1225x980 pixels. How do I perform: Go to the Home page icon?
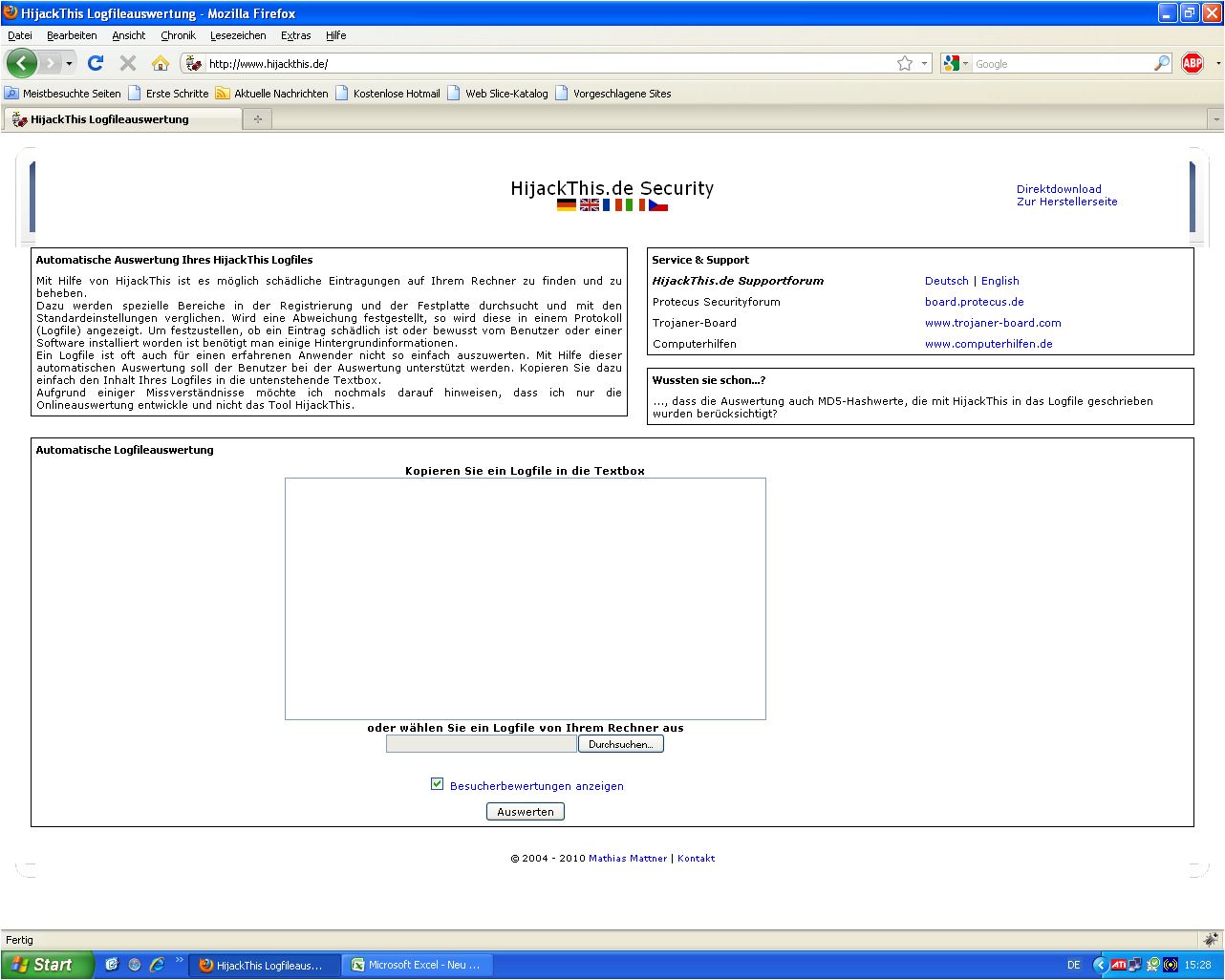[160, 63]
